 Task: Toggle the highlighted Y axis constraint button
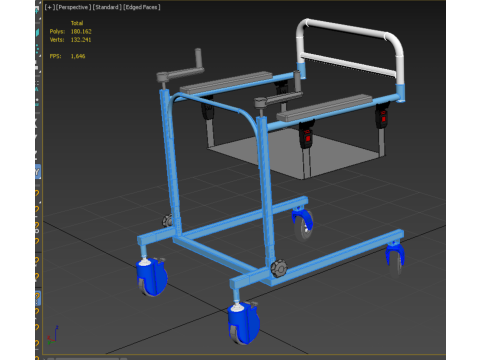tap(37, 172)
